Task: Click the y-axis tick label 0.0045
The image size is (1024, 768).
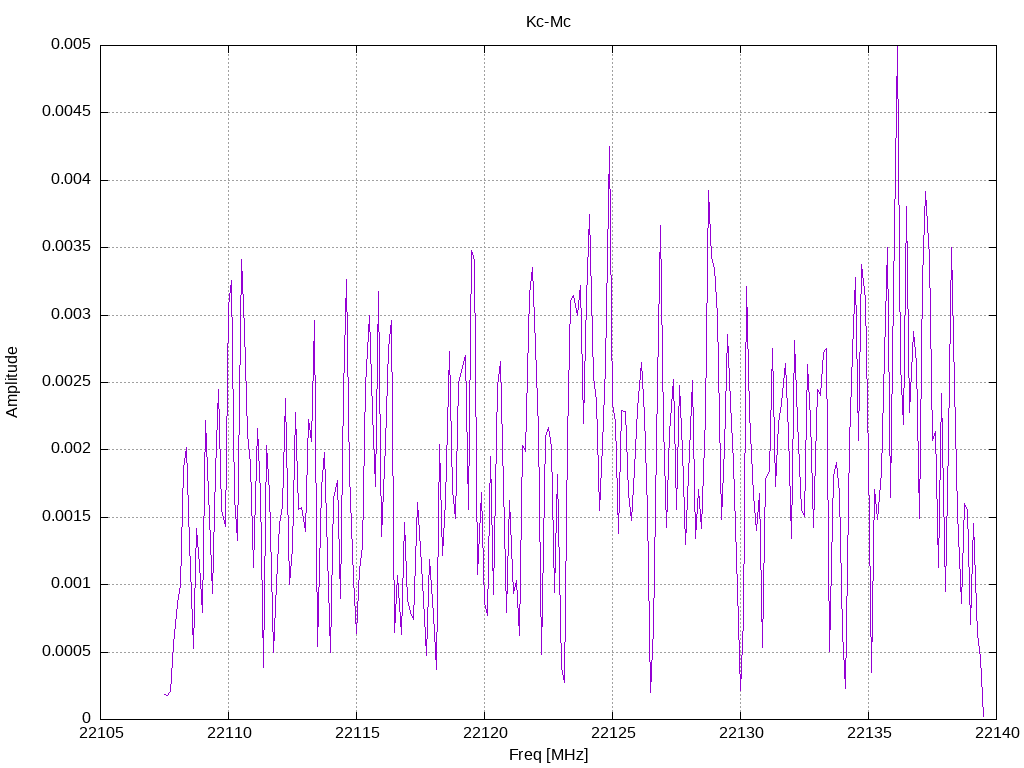Action: pos(67,112)
